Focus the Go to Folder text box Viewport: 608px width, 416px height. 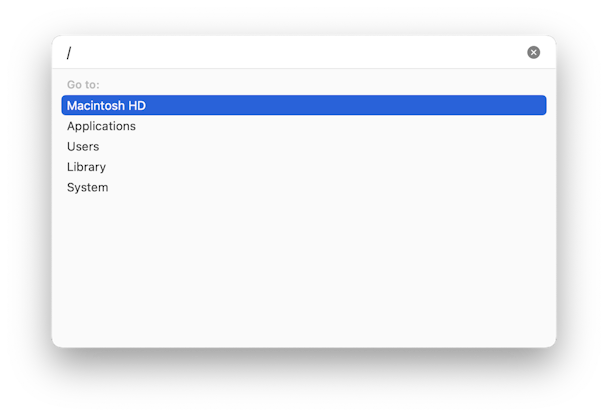coord(295,52)
